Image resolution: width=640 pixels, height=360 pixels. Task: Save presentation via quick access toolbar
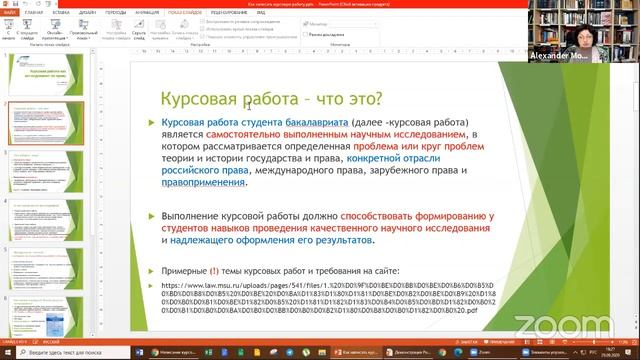[x=16, y=4]
